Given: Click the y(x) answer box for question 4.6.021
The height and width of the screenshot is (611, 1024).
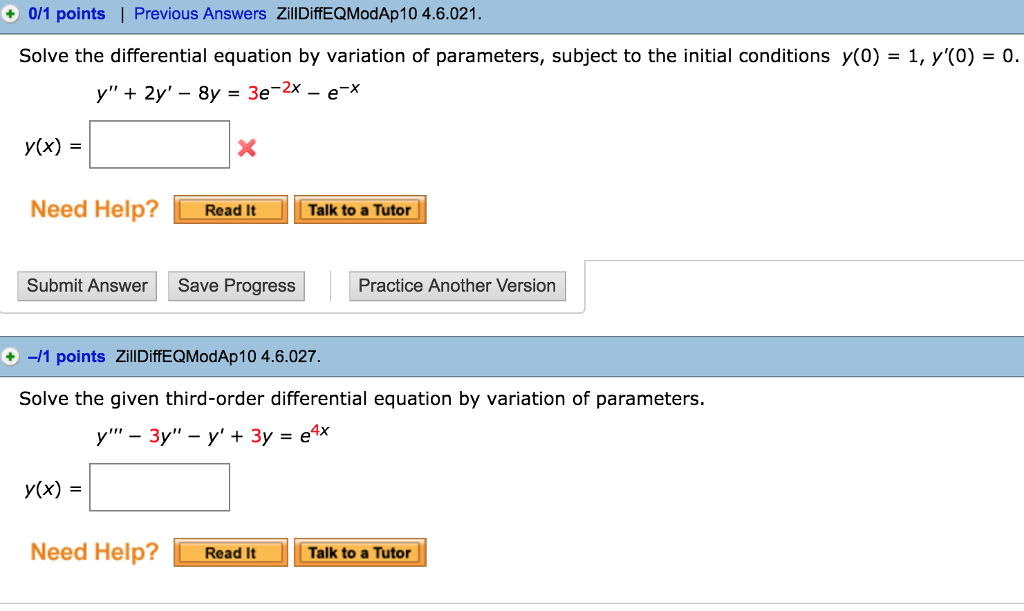Looking at the screenshot, I should pyautogui.click(x=160, y=145).
